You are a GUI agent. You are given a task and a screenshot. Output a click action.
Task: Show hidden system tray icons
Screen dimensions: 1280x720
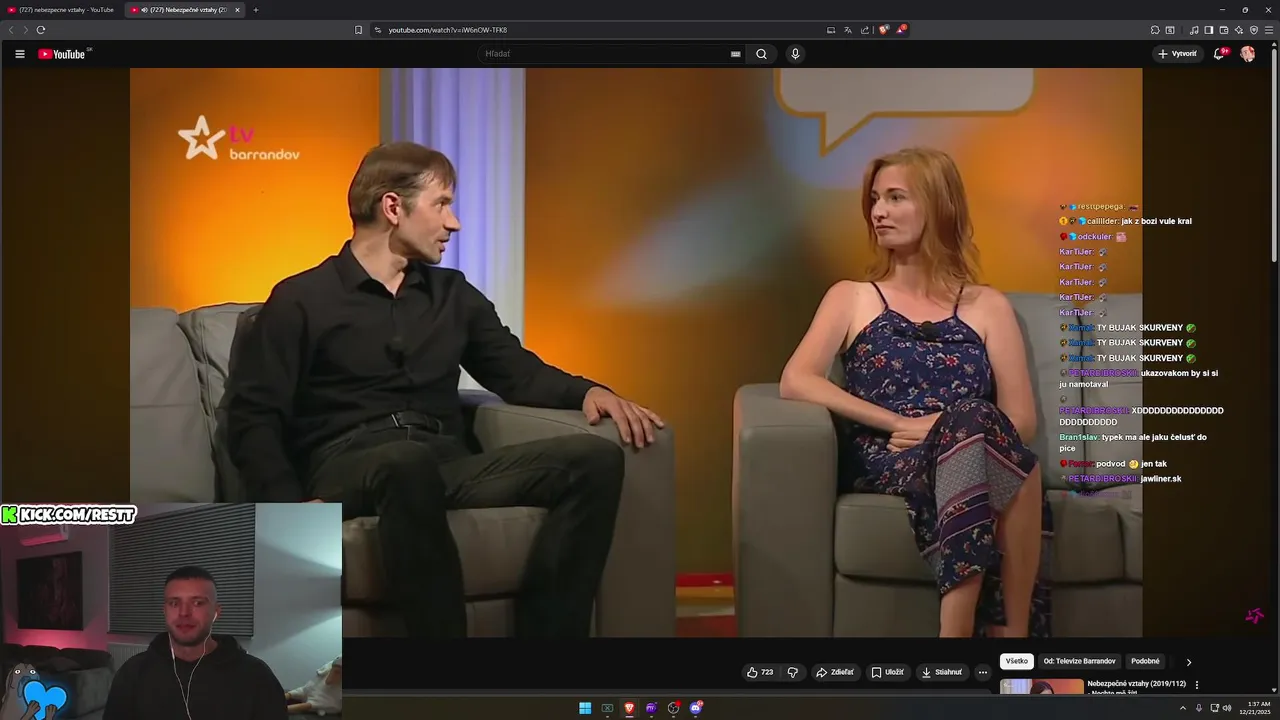[1183, 708]
